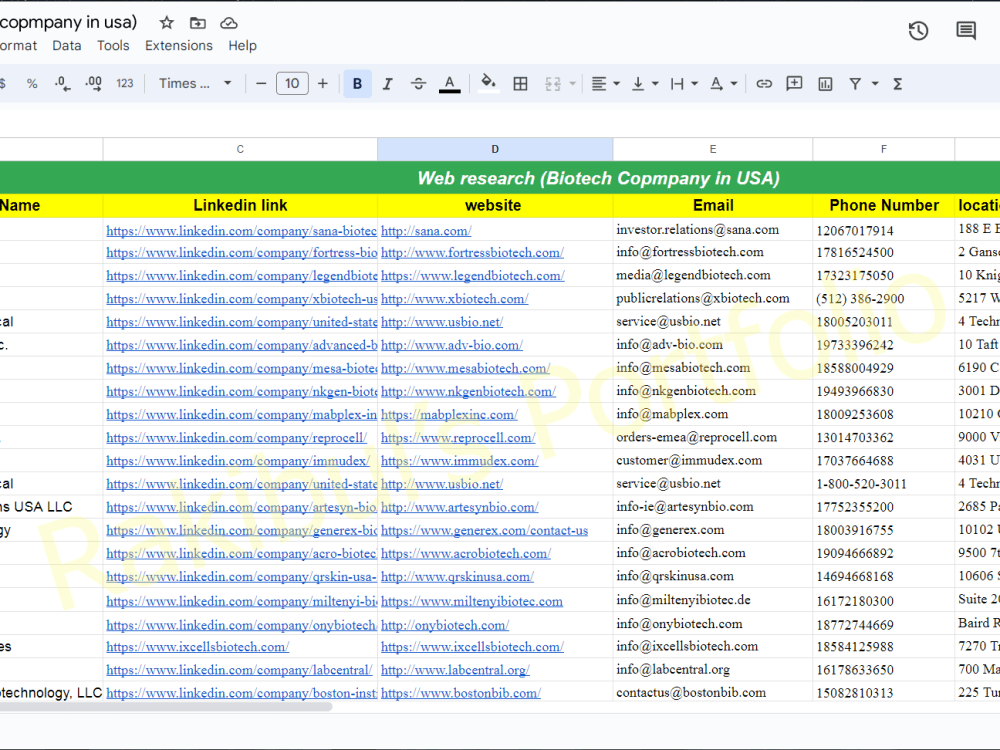Image resolution: width=1000 pixels, height=750 pixels.
Task: Check the cloud document status icon
Action: click(229, 23)
